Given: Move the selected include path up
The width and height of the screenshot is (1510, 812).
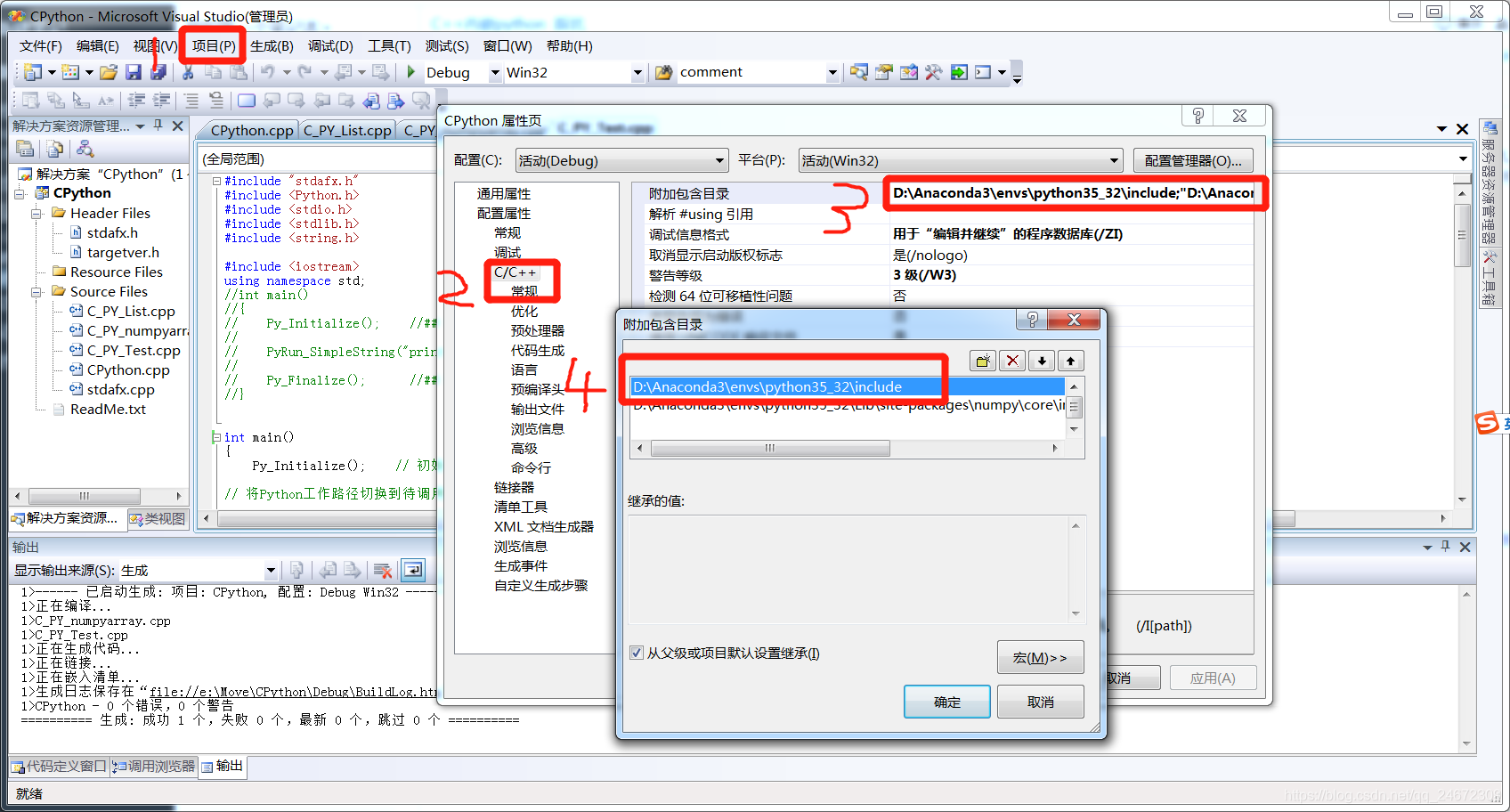Looking at the screenshot, I should coord(1071,361).
